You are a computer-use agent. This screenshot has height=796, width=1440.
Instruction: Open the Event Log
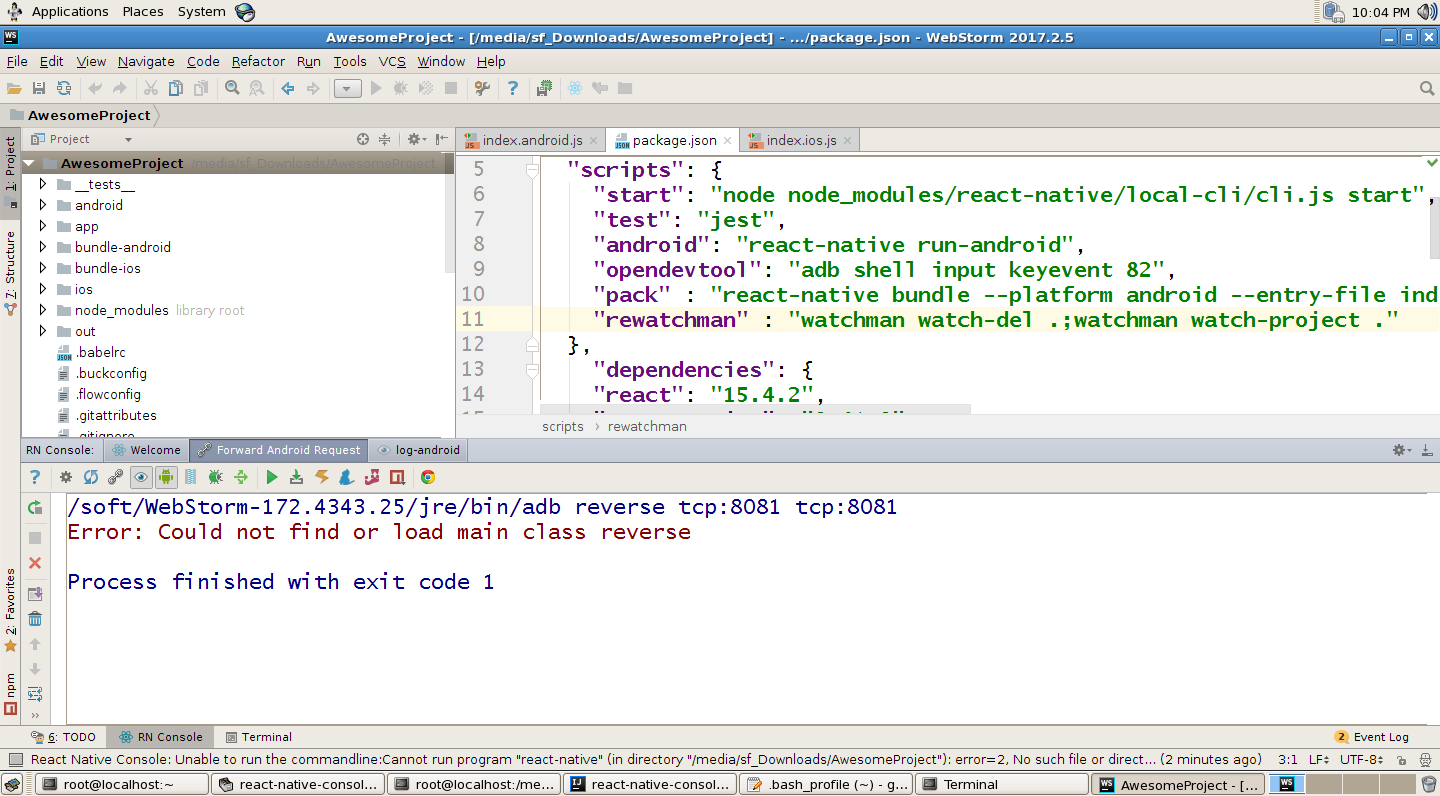pos(1381,736)
